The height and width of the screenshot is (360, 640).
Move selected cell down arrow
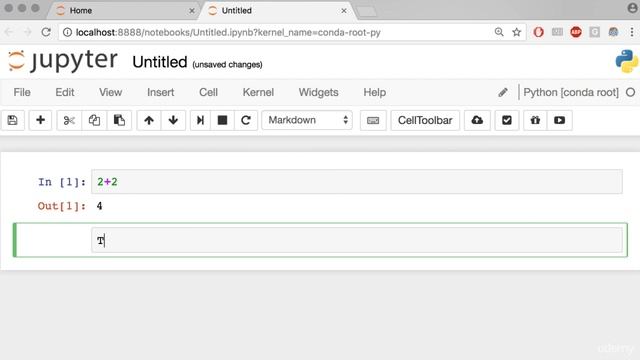tap(173, 120)
